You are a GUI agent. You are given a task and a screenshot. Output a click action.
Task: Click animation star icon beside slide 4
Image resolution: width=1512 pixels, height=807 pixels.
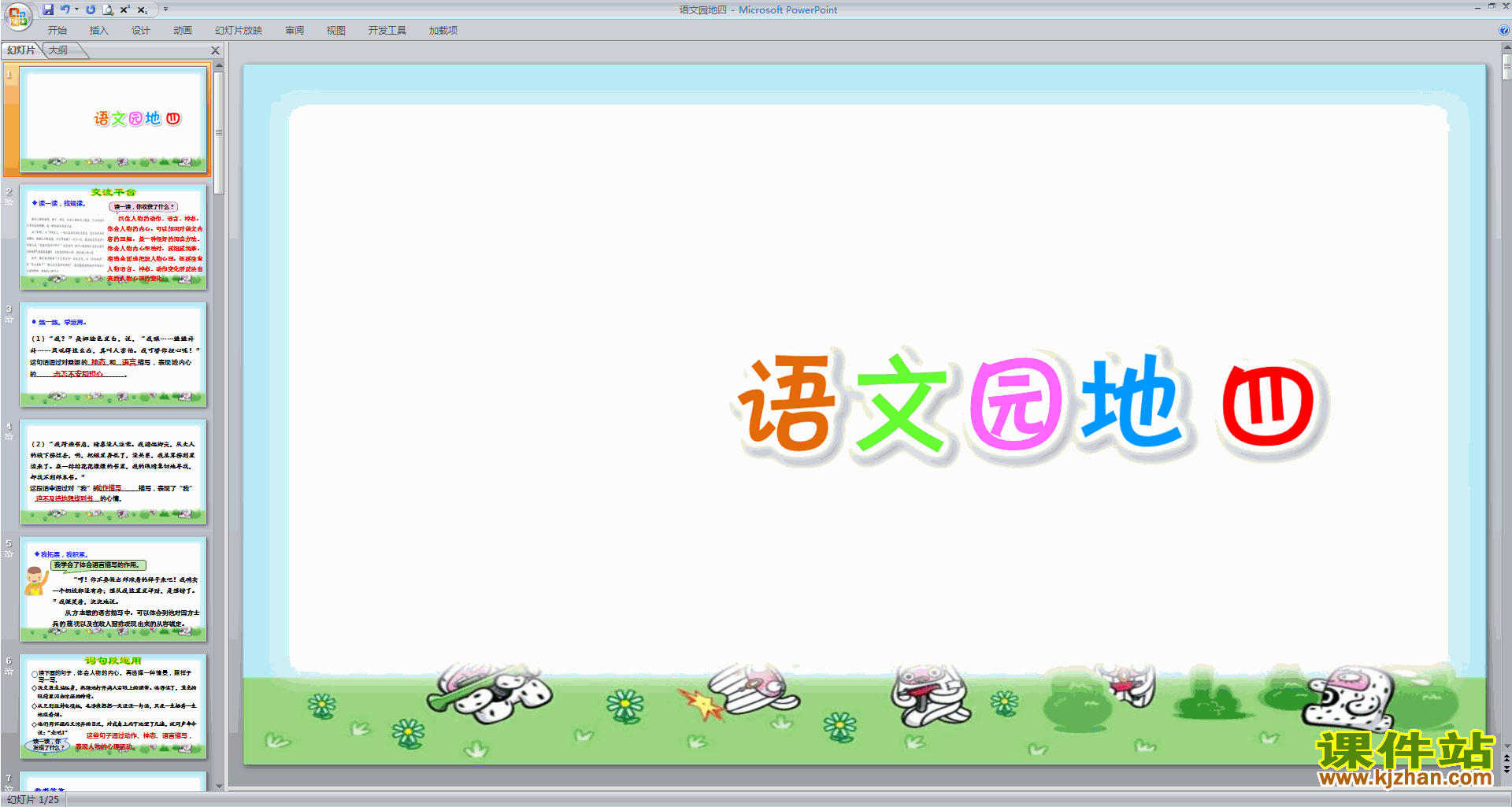pyautogui.click(x=9, y=437)
